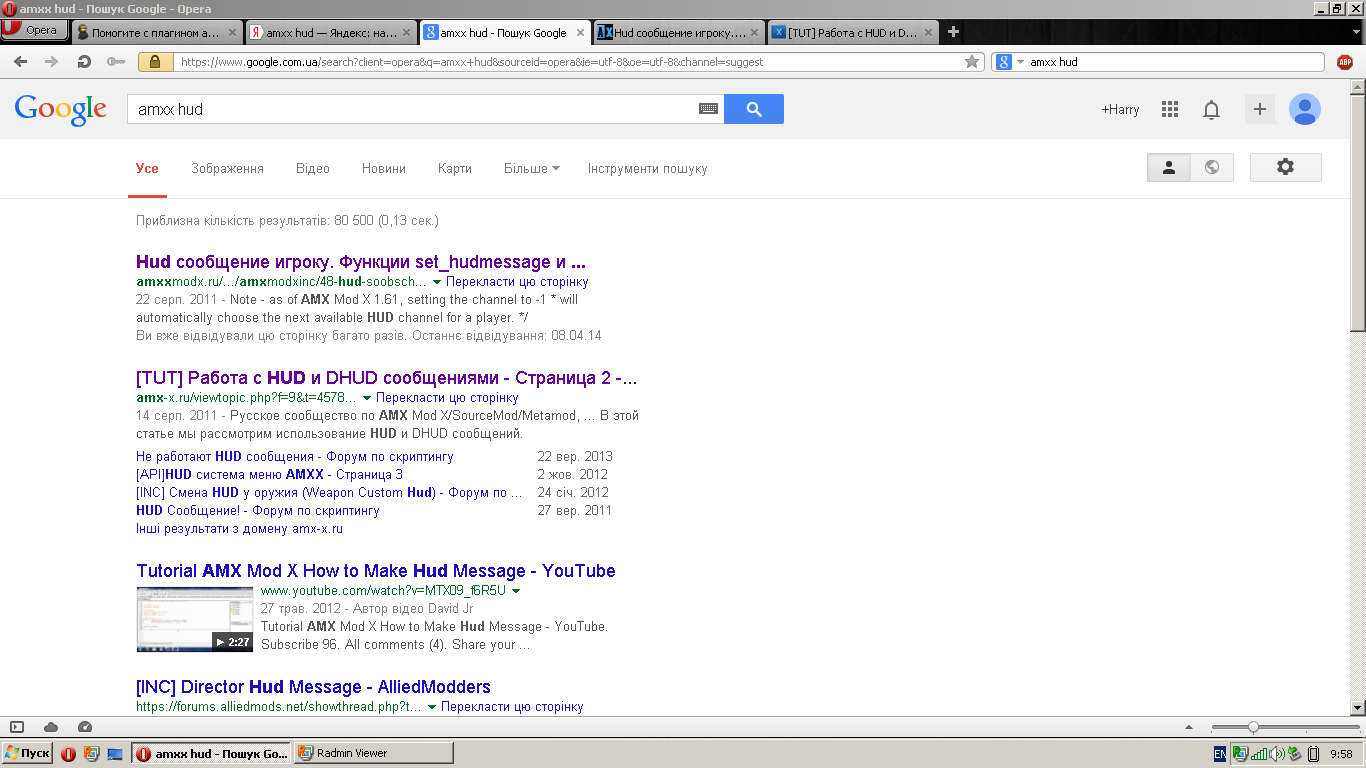Launch Opera from quick launch icon
1366x768 pixels.
click(x=68, y=753)
